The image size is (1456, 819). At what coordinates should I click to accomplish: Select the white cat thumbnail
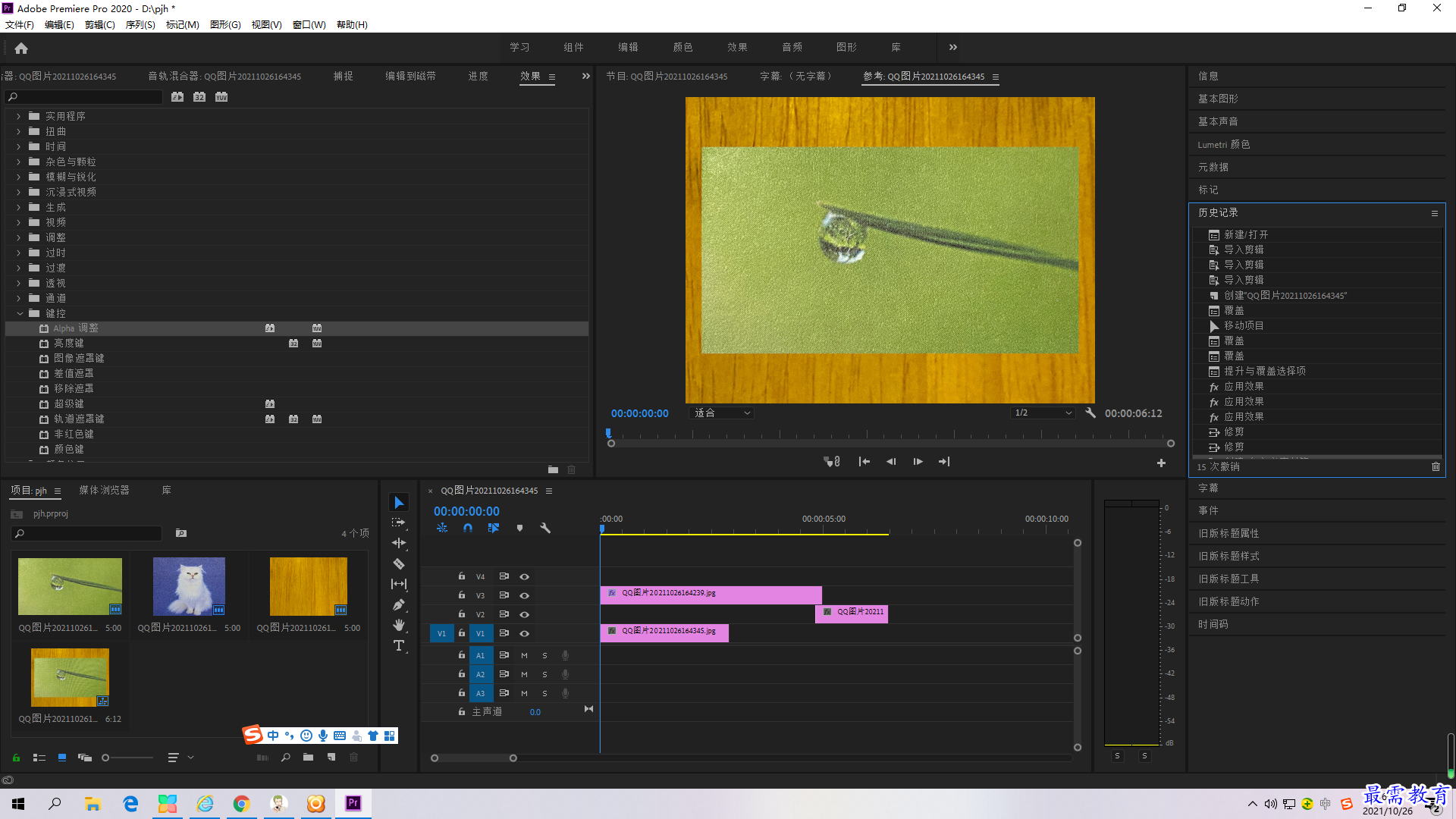189,586
